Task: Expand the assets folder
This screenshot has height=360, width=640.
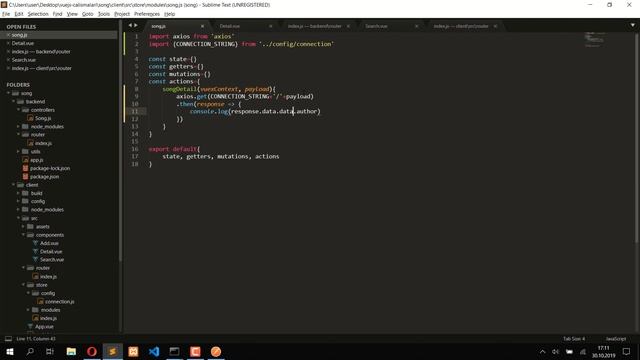Action: pyautogui.click(x=23, y=227)
